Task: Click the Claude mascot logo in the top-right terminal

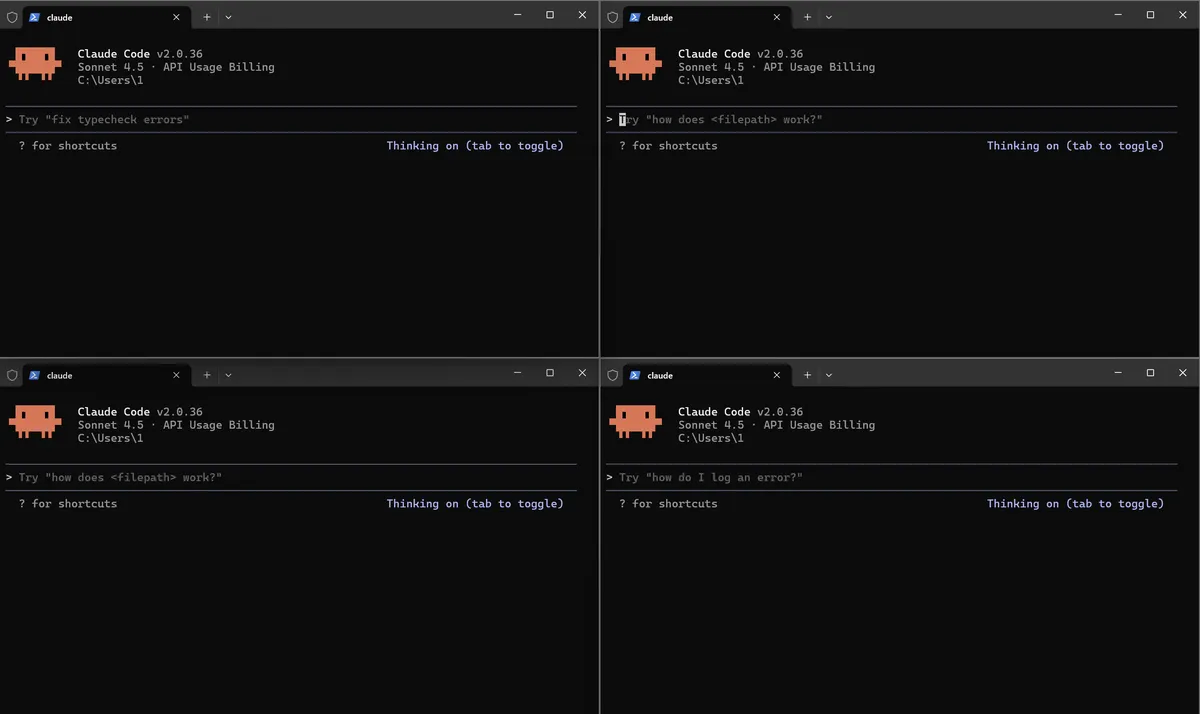Action: [635, 63]
